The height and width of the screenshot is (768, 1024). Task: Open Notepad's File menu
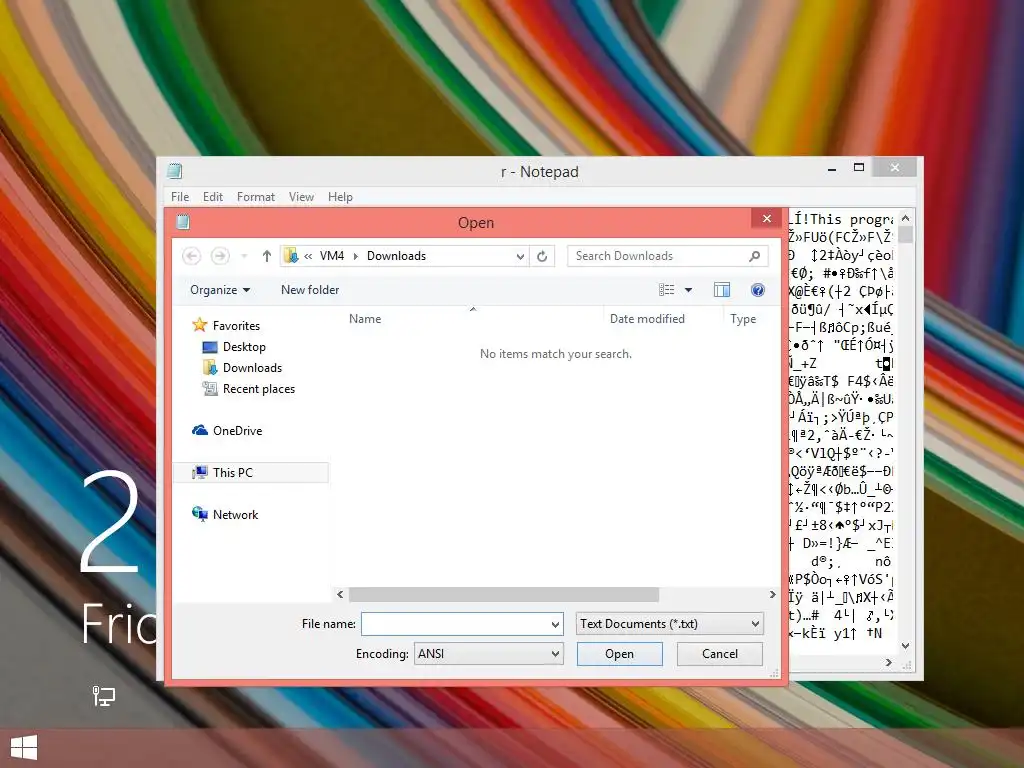click(180, 197)
